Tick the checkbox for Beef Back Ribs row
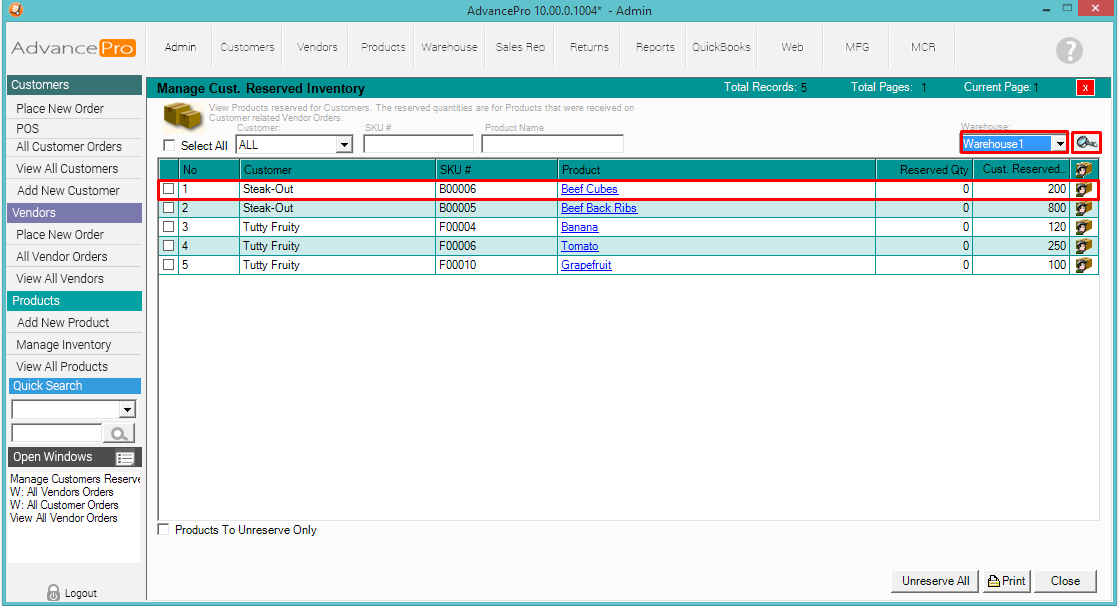 [169, 208]
